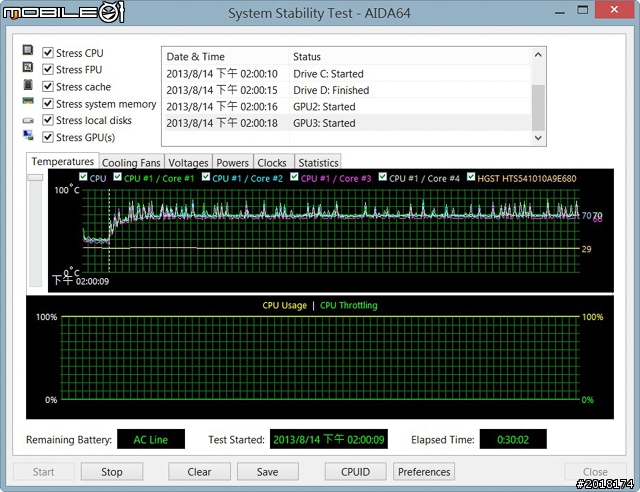Switch to the Clocks tab
Screen dimensions: 640x492
click(272, 163)
